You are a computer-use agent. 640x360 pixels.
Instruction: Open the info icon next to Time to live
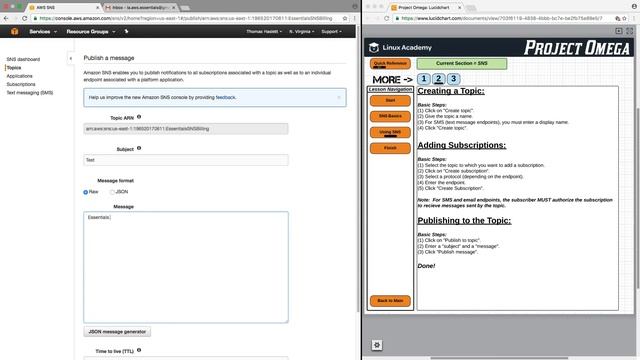coord(139,351)
